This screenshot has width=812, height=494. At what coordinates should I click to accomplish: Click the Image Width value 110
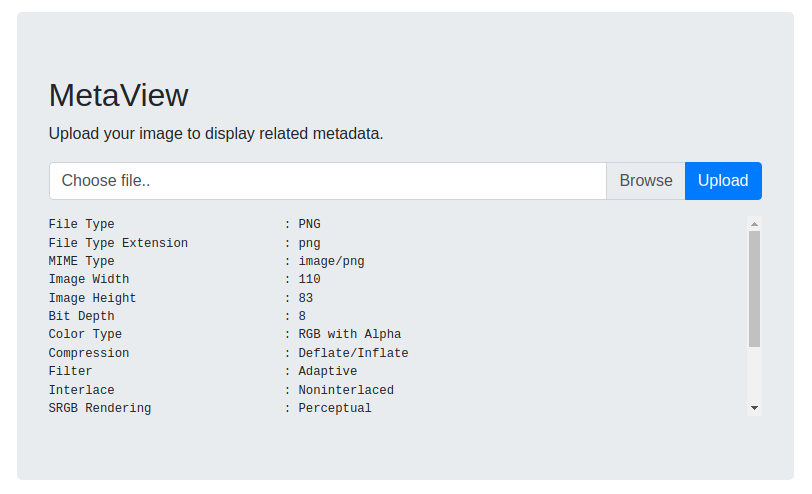click(309, 279)
